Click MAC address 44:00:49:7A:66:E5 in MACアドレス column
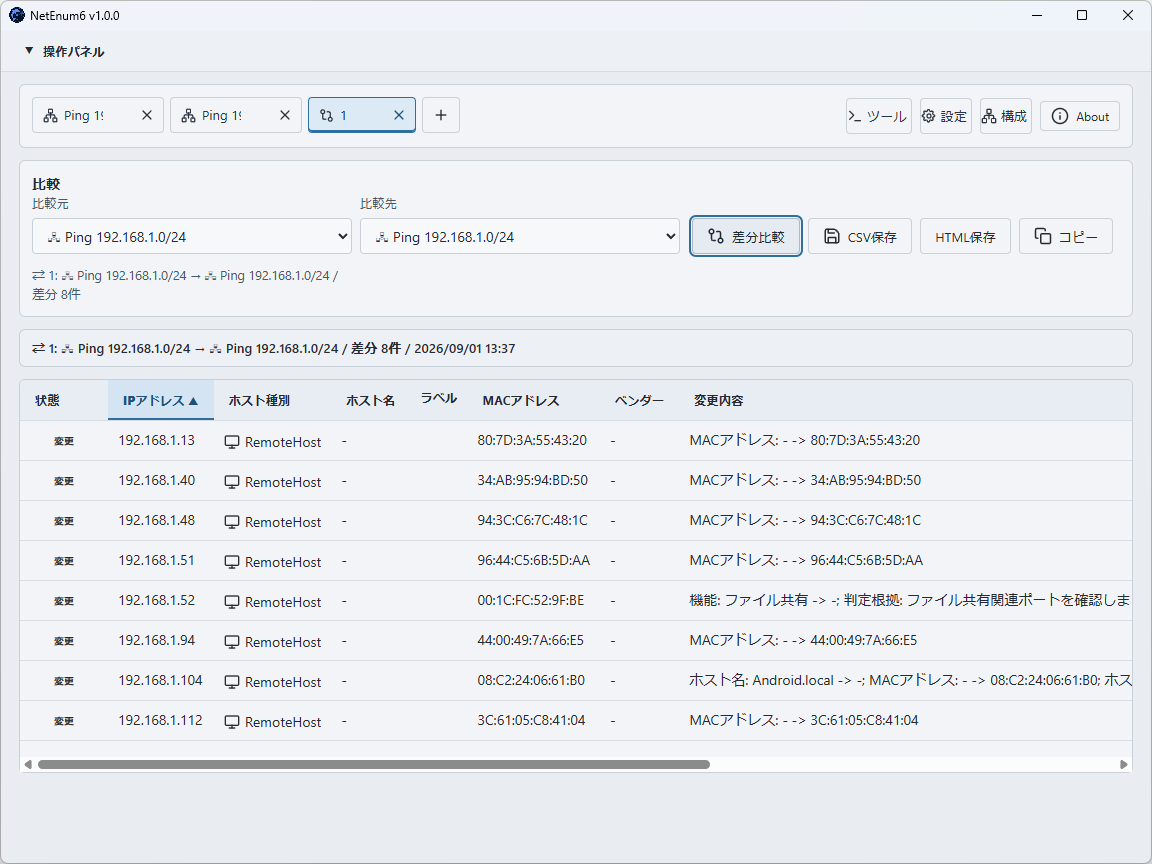The height and width of the screenshot is (864, 1152). click(530, 640)
